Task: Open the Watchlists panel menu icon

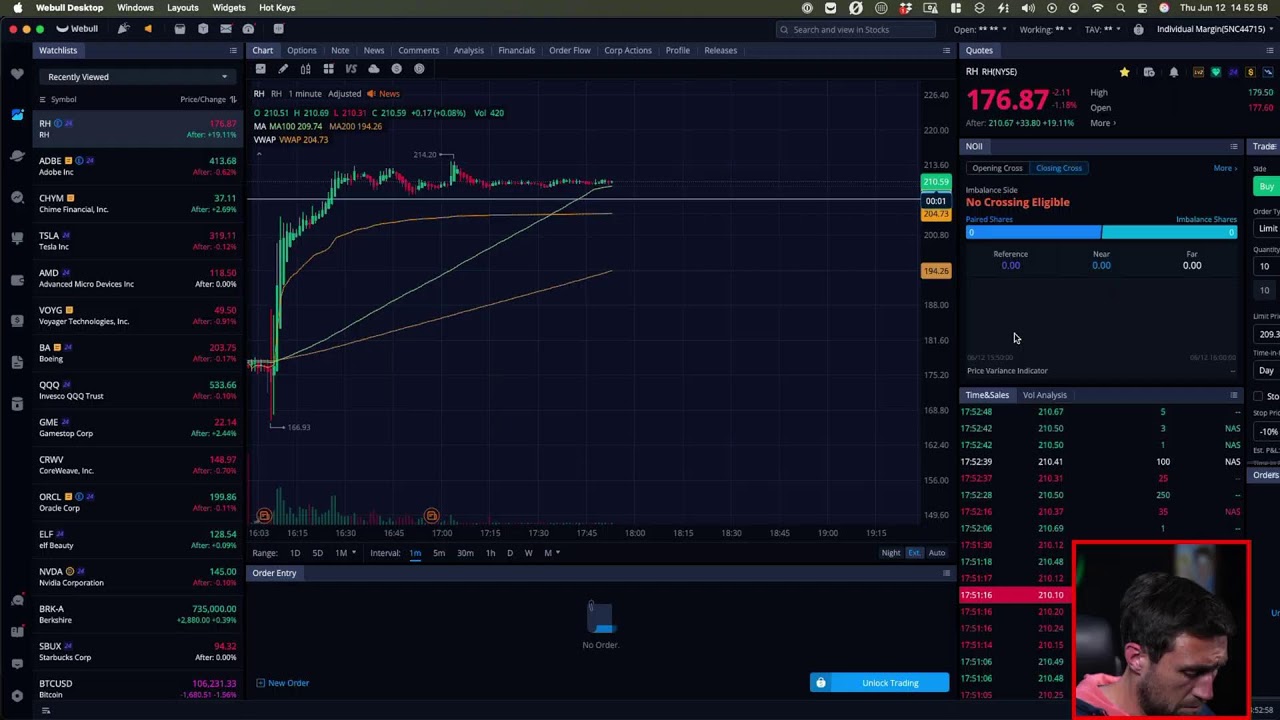Action: point(233,50)
